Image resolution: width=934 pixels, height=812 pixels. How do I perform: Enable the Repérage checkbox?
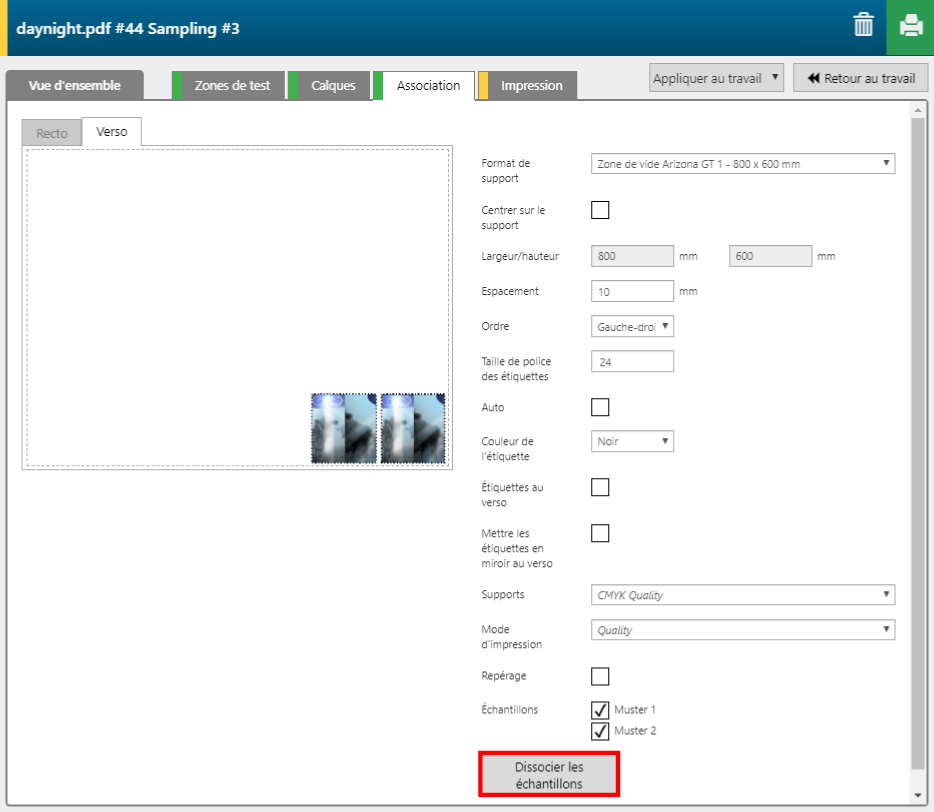click(x=600, y=676)
